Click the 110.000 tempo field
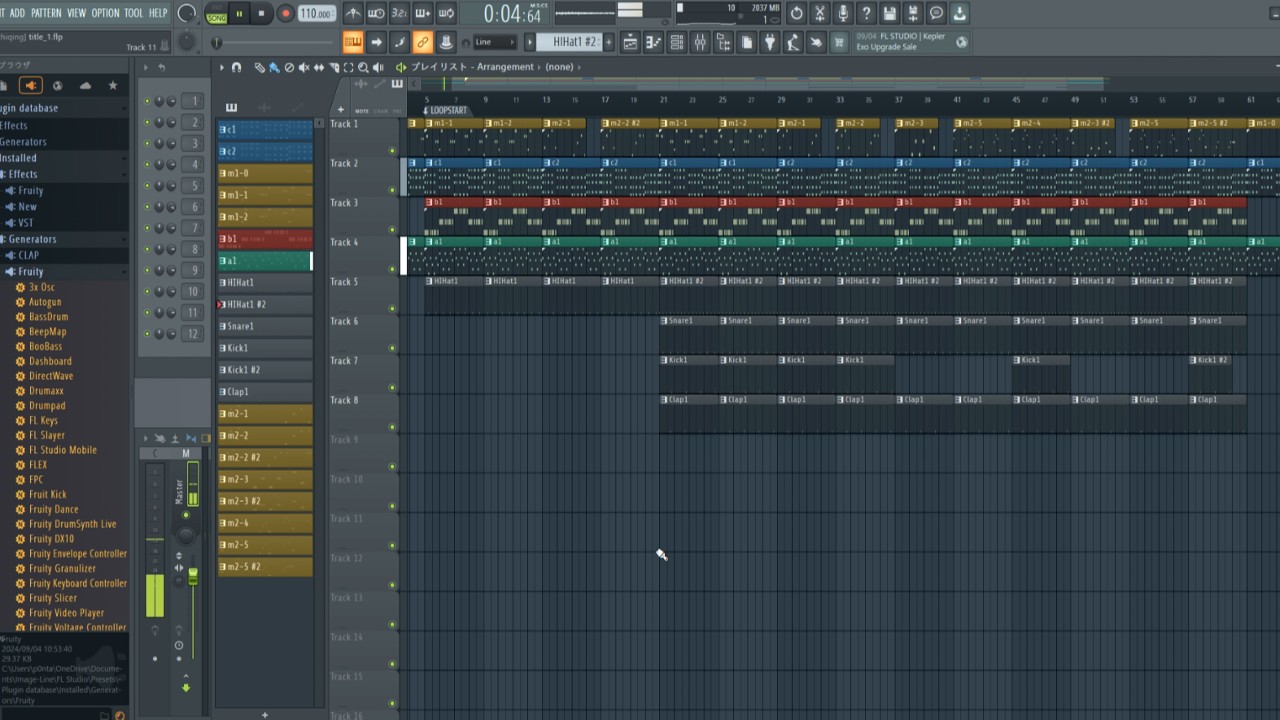 (x=316, y=14)
